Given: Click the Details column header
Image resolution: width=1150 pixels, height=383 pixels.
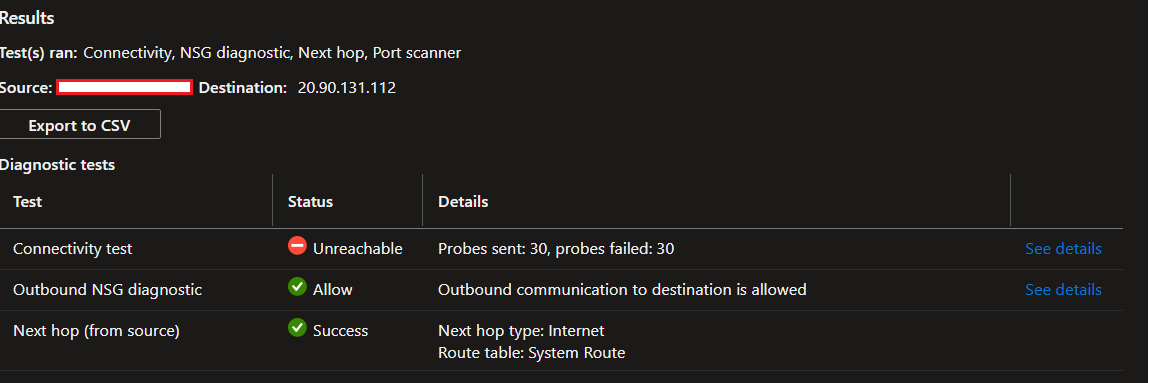Looking at the screenshot, I should [463, 202].
